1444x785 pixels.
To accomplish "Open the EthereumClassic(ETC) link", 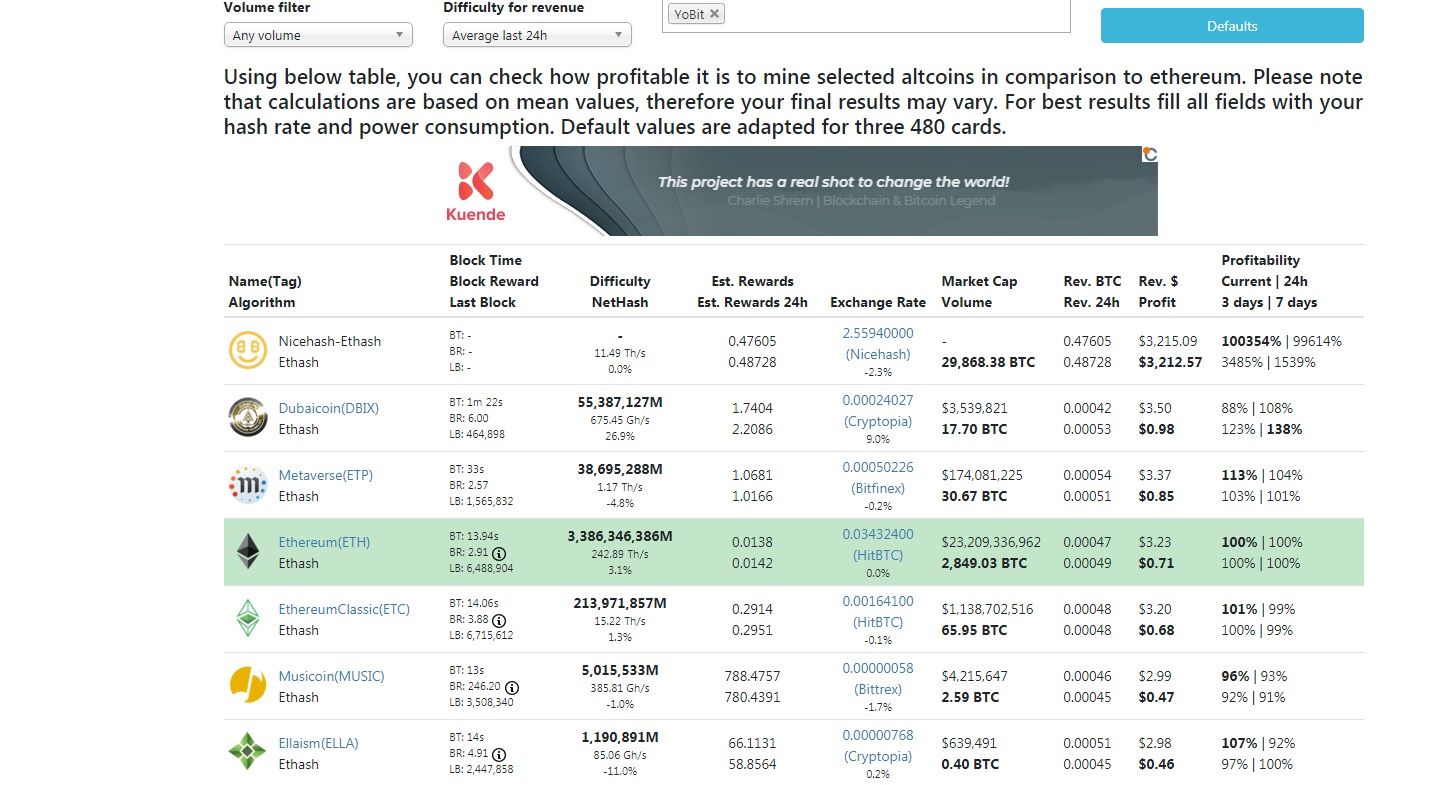I will click(344, 609).
